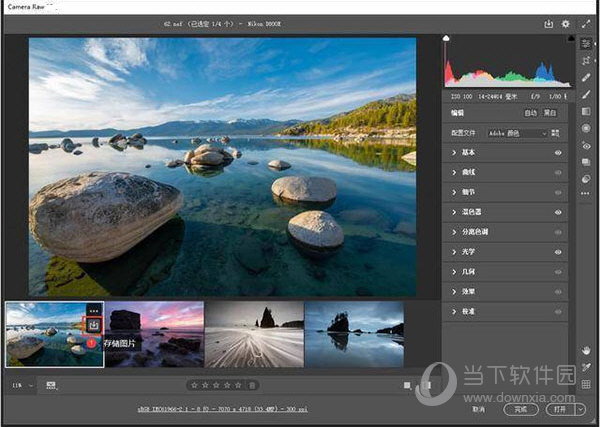Open Camera Raw preferences gear icon
The height and width of the screenshot is (427, 600).
tap(565, 23)
